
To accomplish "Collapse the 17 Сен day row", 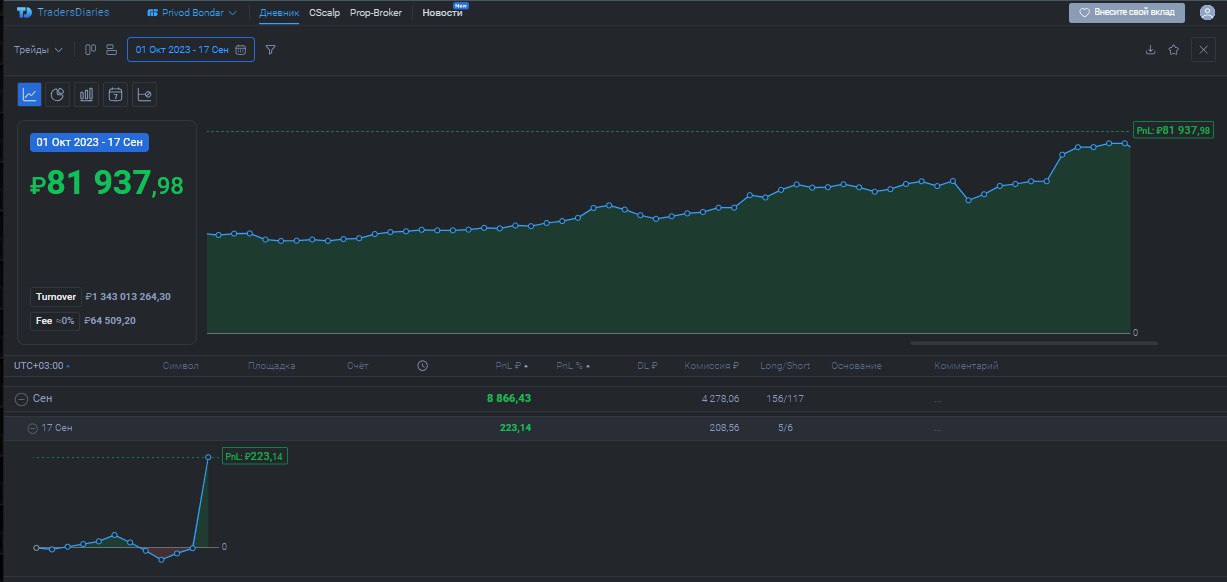I will point(32,428).
